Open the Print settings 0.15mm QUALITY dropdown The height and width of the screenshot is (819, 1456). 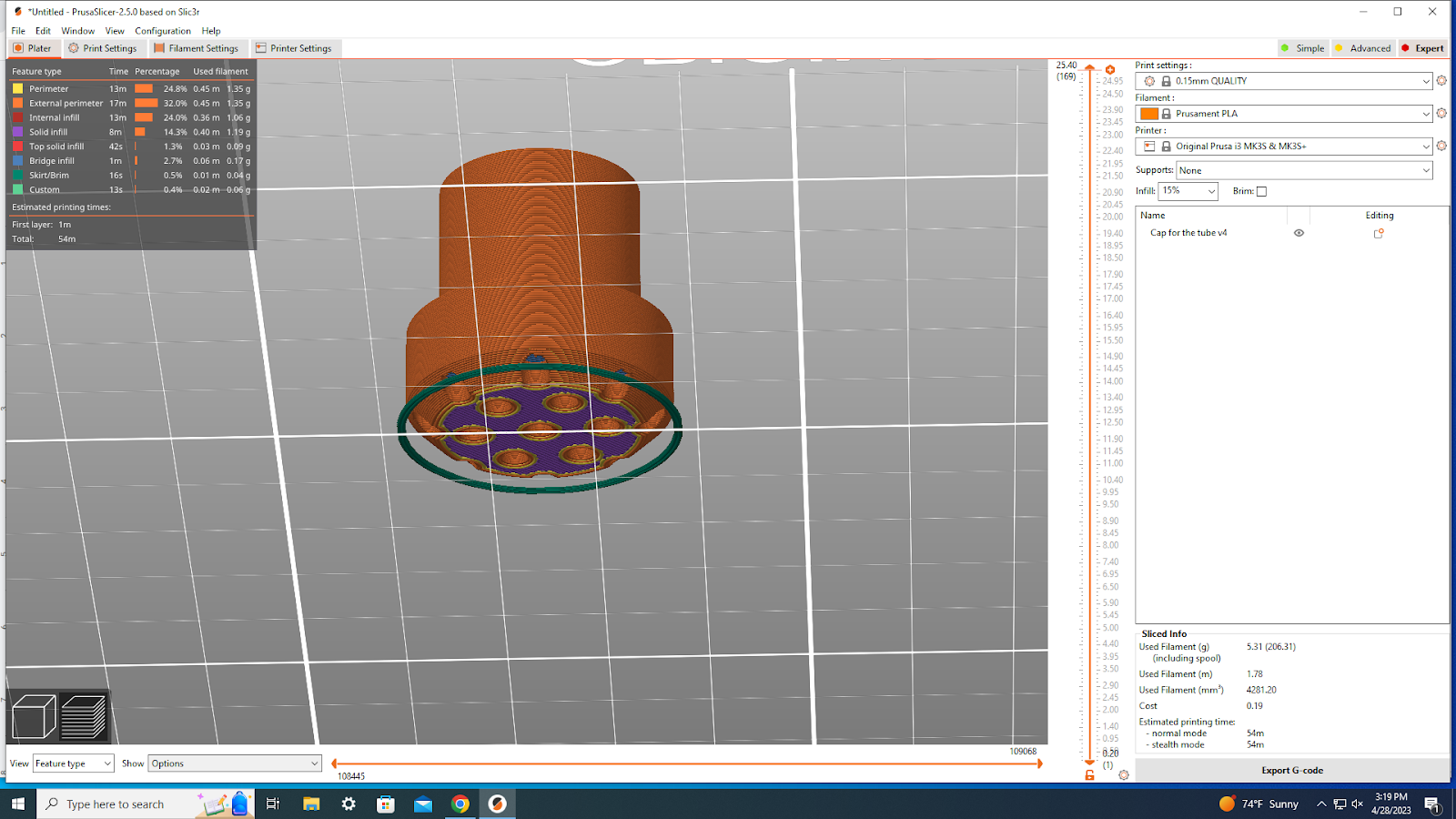click(1284, 81)
